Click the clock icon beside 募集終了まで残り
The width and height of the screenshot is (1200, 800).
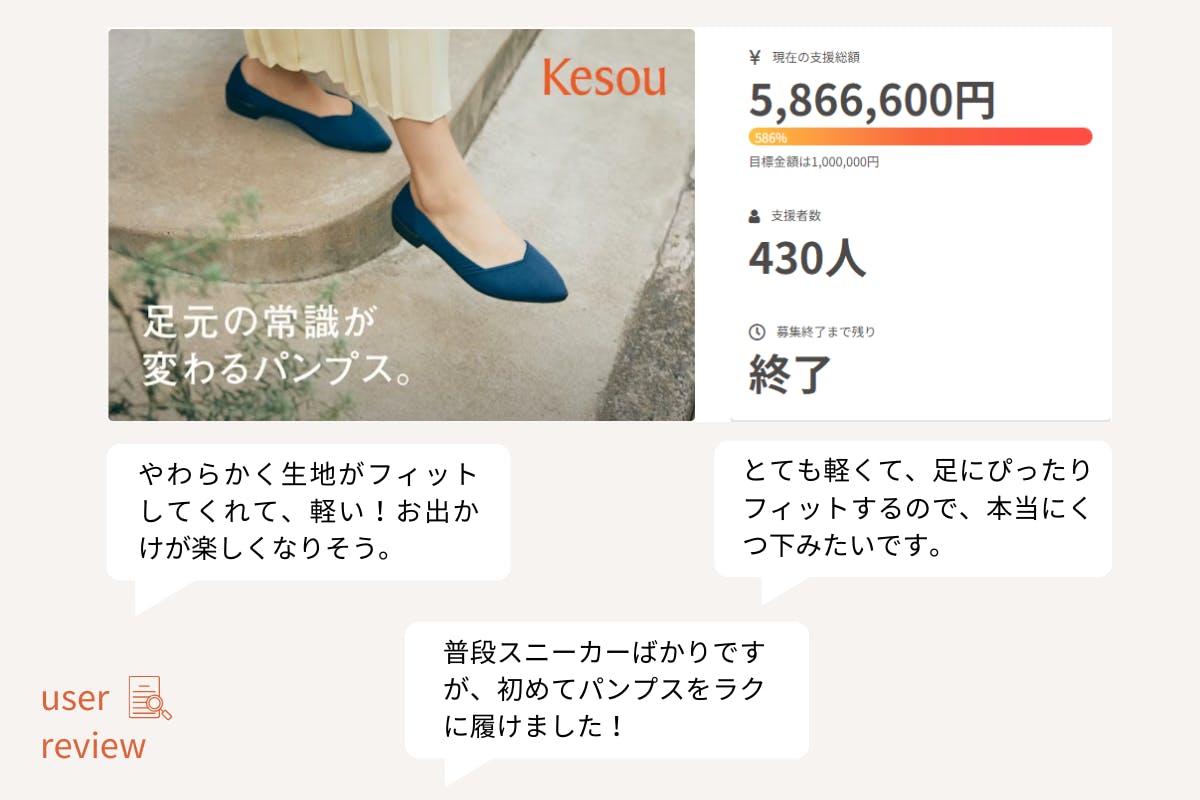click(x=756, y=332)
